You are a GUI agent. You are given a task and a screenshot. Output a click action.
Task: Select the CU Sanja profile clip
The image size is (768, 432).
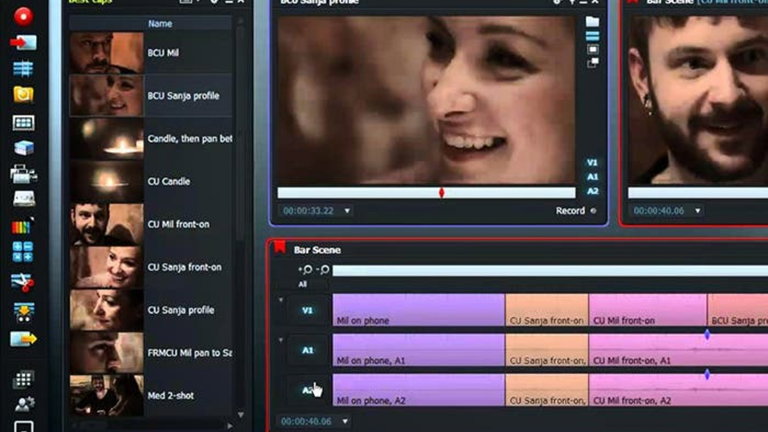point(151,310)
